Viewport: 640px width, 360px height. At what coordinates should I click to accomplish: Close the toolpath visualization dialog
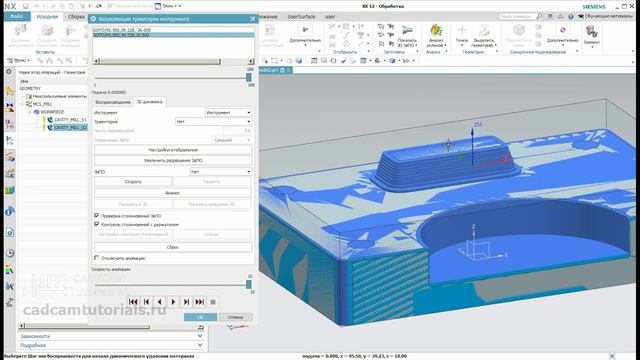pyautogui.click(x=252, y=19)
